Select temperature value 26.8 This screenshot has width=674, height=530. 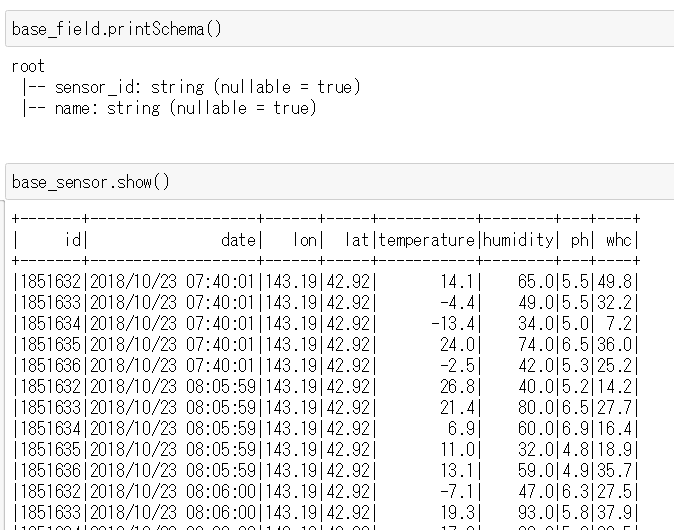[457, 387]
